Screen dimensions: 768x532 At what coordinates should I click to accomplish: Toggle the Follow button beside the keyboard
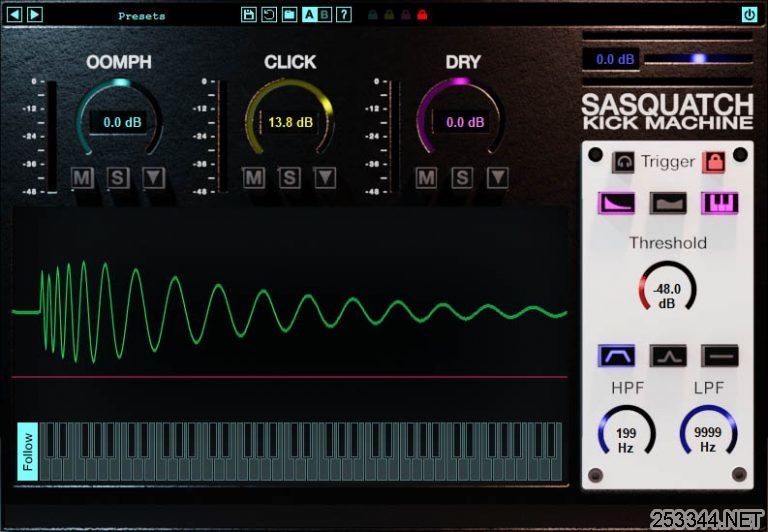pos(27,452)
